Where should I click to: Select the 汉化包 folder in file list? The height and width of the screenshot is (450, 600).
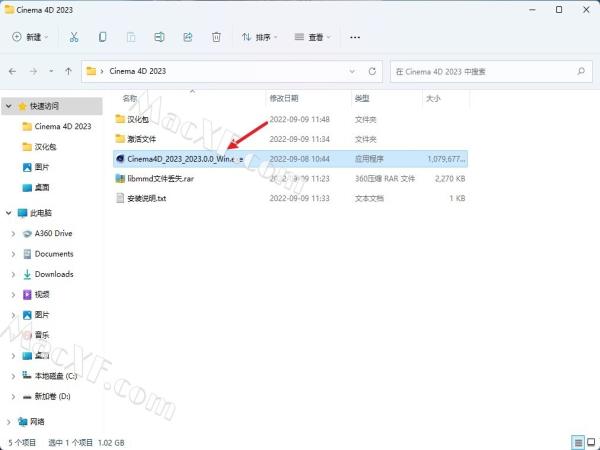pos(138,119)
